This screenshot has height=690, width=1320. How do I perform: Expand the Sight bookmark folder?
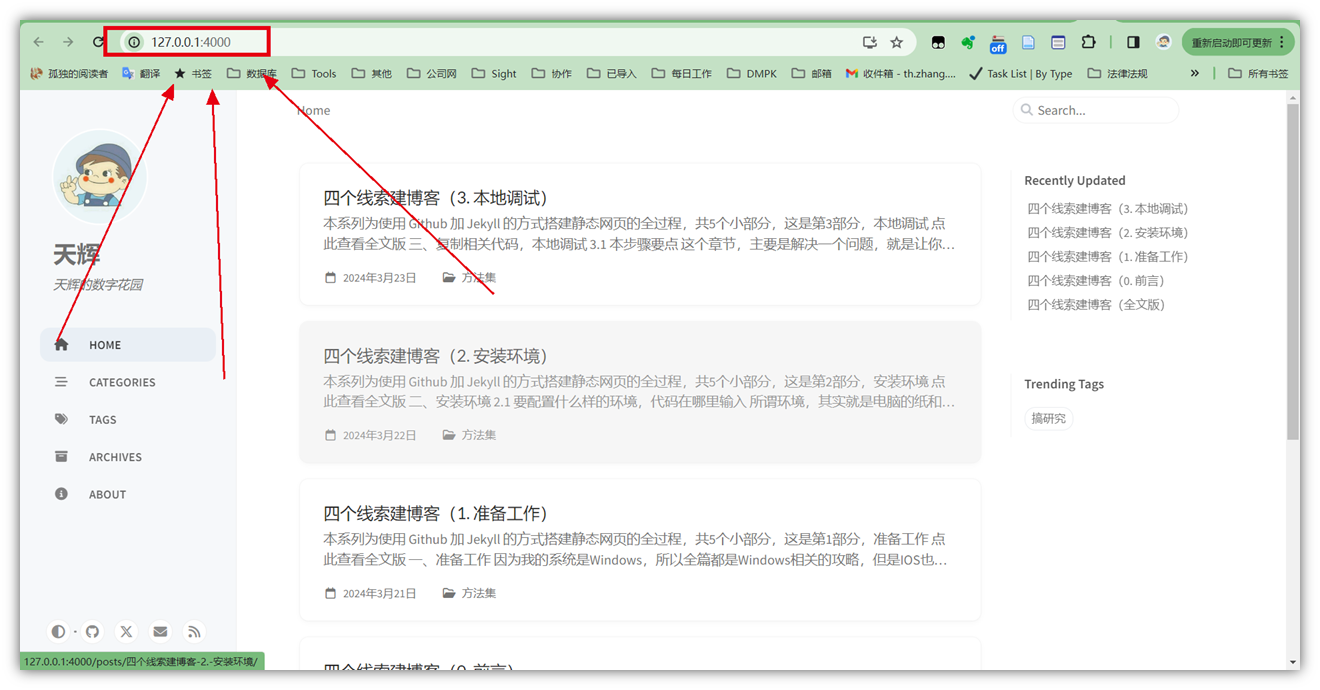[494, 73]
